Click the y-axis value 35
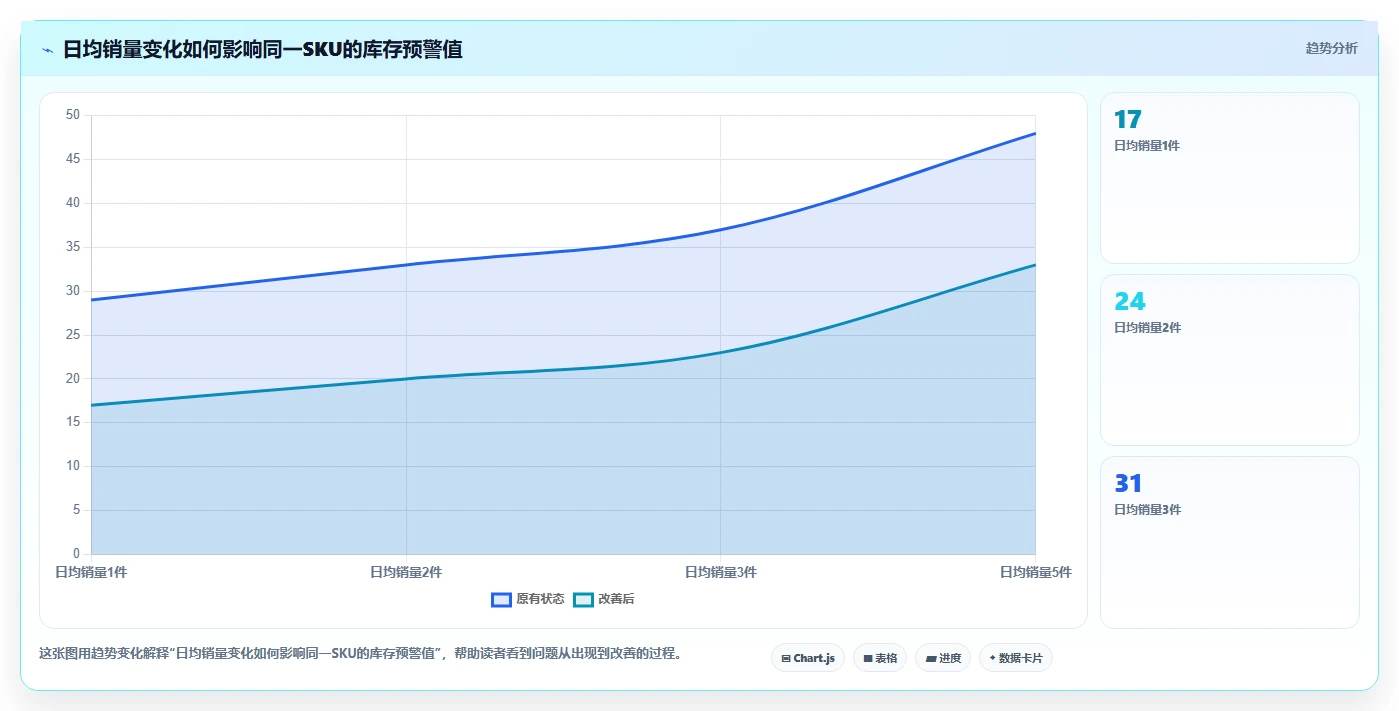 click(x=72, y=247)
